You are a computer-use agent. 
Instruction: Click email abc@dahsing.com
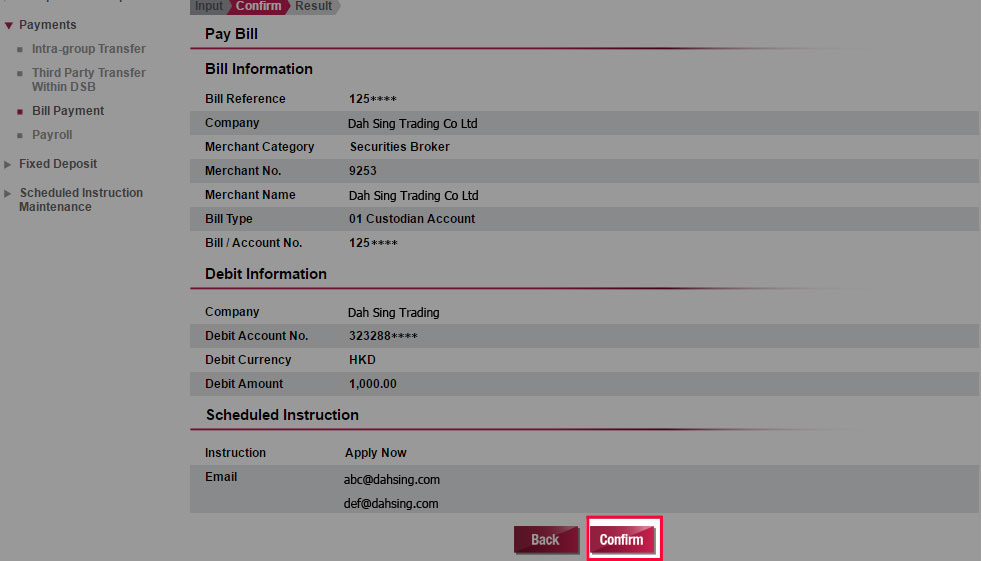tap(391, 480)
